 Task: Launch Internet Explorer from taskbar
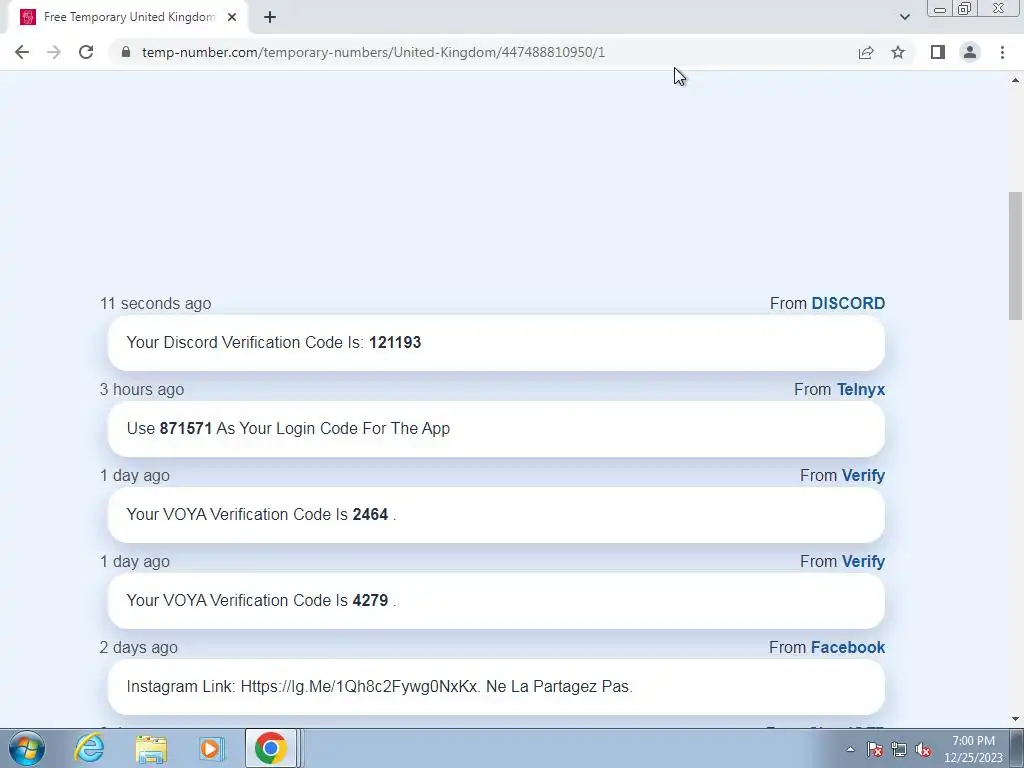point(89,748)
